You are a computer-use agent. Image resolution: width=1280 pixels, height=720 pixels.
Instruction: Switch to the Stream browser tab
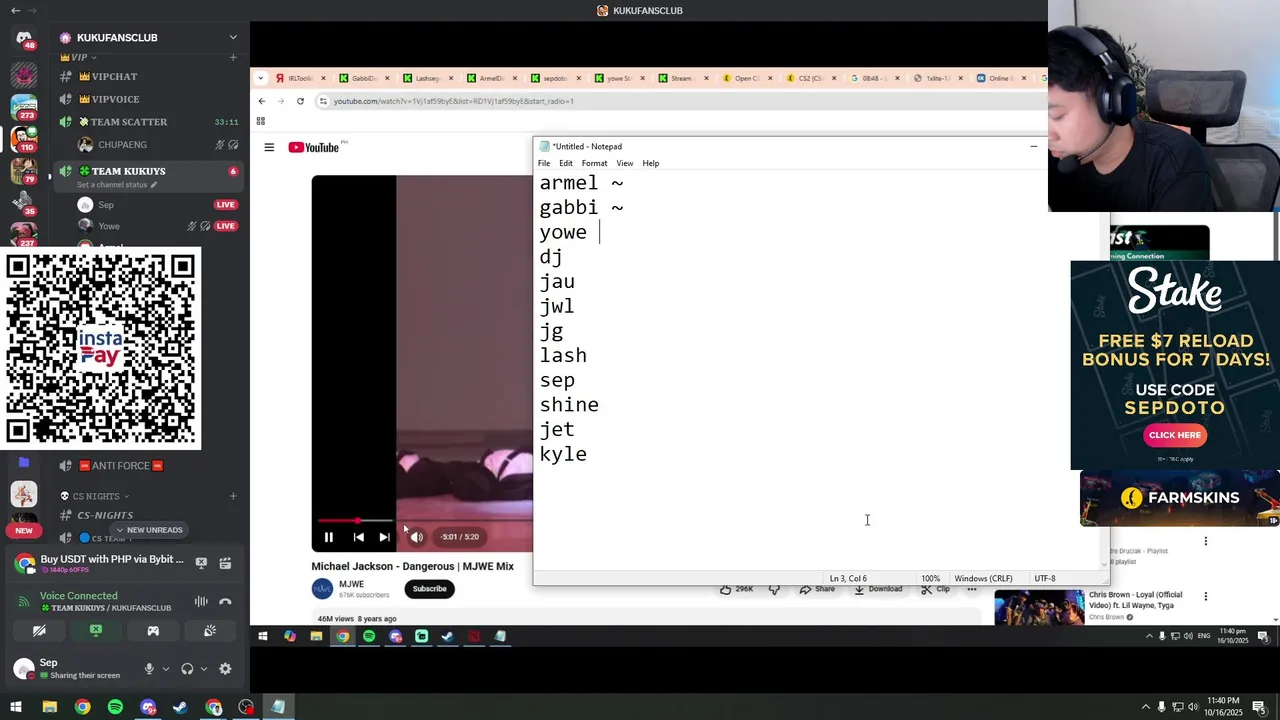(681, 78)
